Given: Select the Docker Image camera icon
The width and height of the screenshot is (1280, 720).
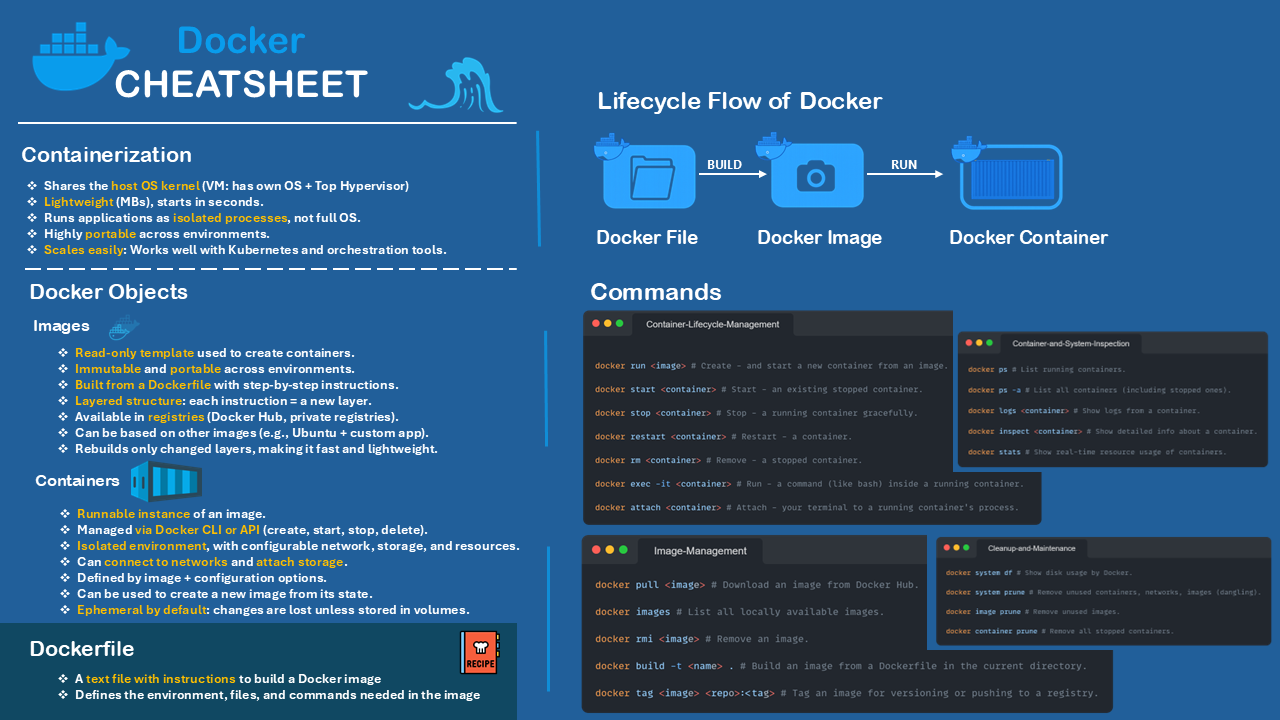Looking at the screenshot, I should [x=815, y=176].
